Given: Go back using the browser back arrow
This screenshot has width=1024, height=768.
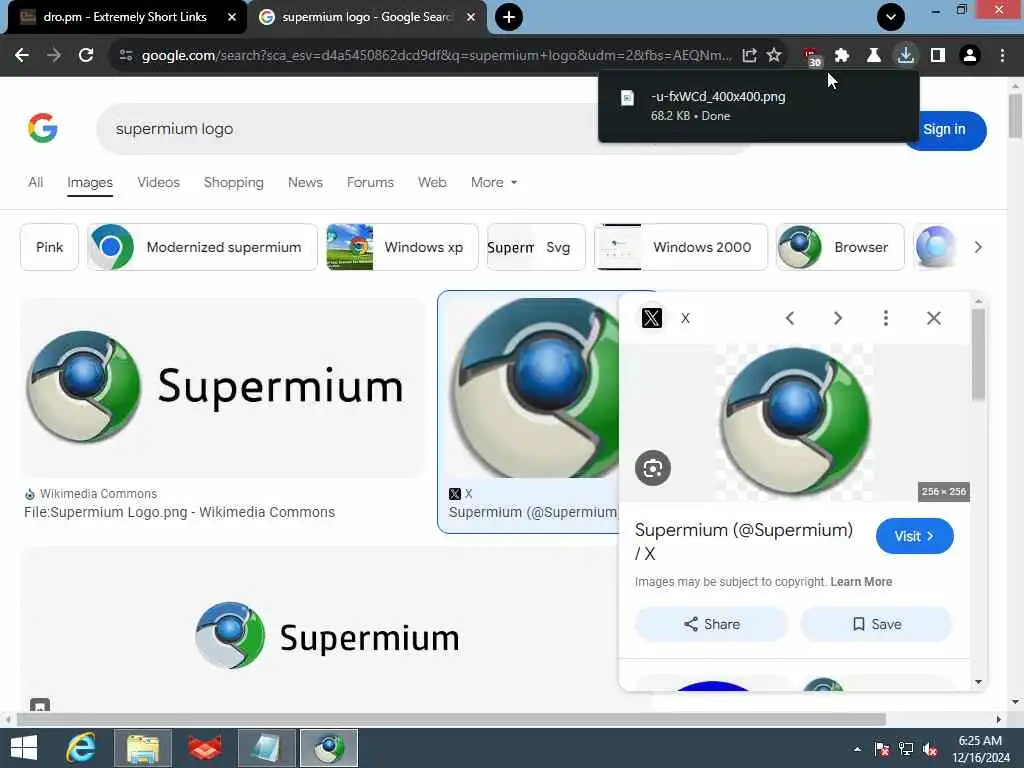Looking at the screenshot, I should [22, 56].
